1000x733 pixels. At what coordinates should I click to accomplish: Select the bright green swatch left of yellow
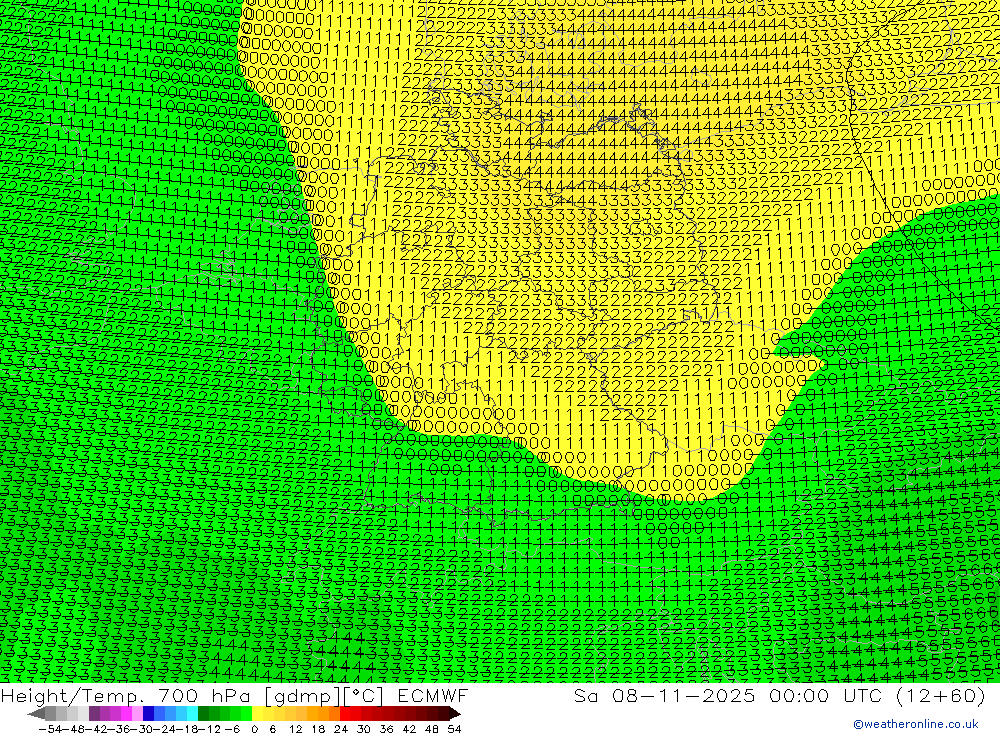(246, 713)
